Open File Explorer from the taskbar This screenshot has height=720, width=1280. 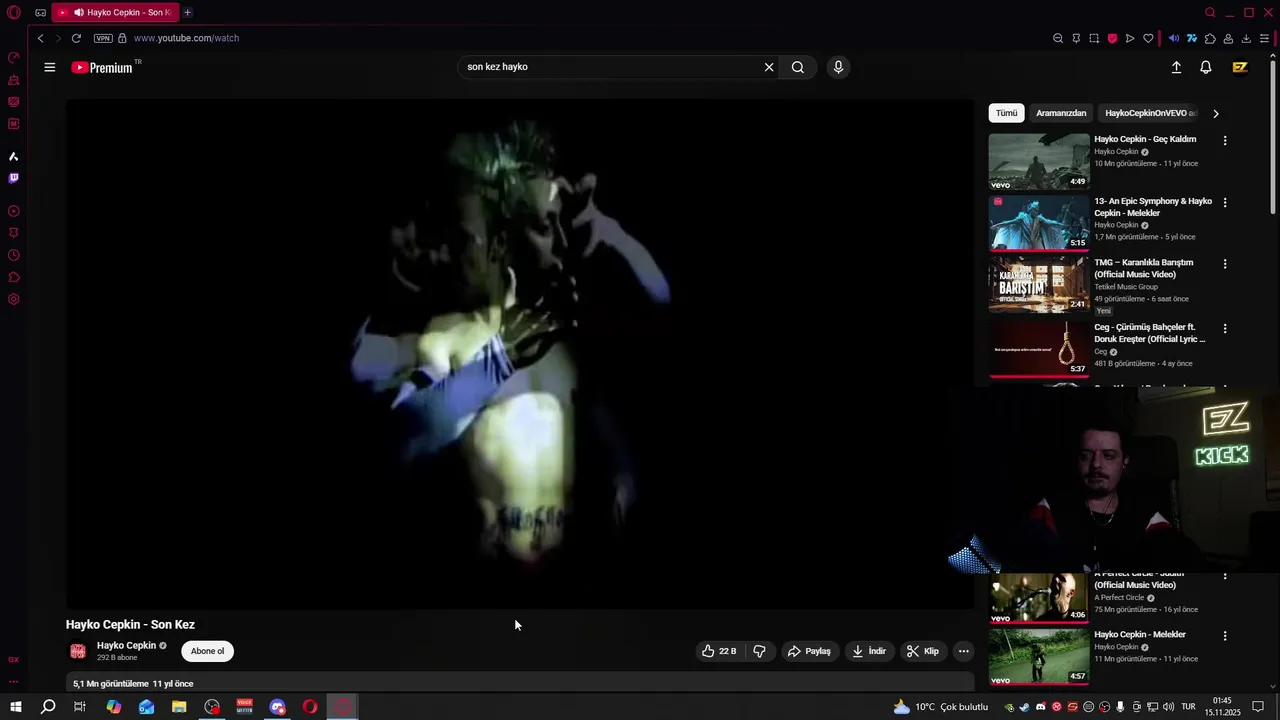(x=179, y=707)
